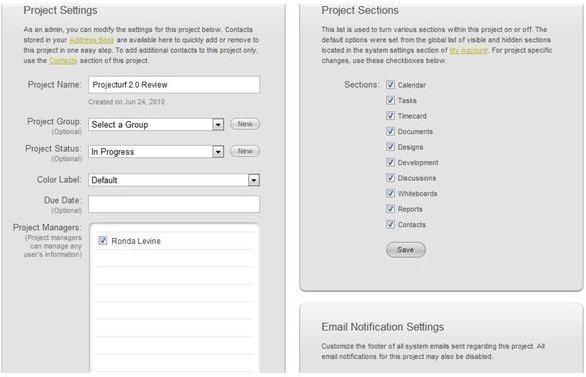Click the Project Settings heading

pos(60,10)
